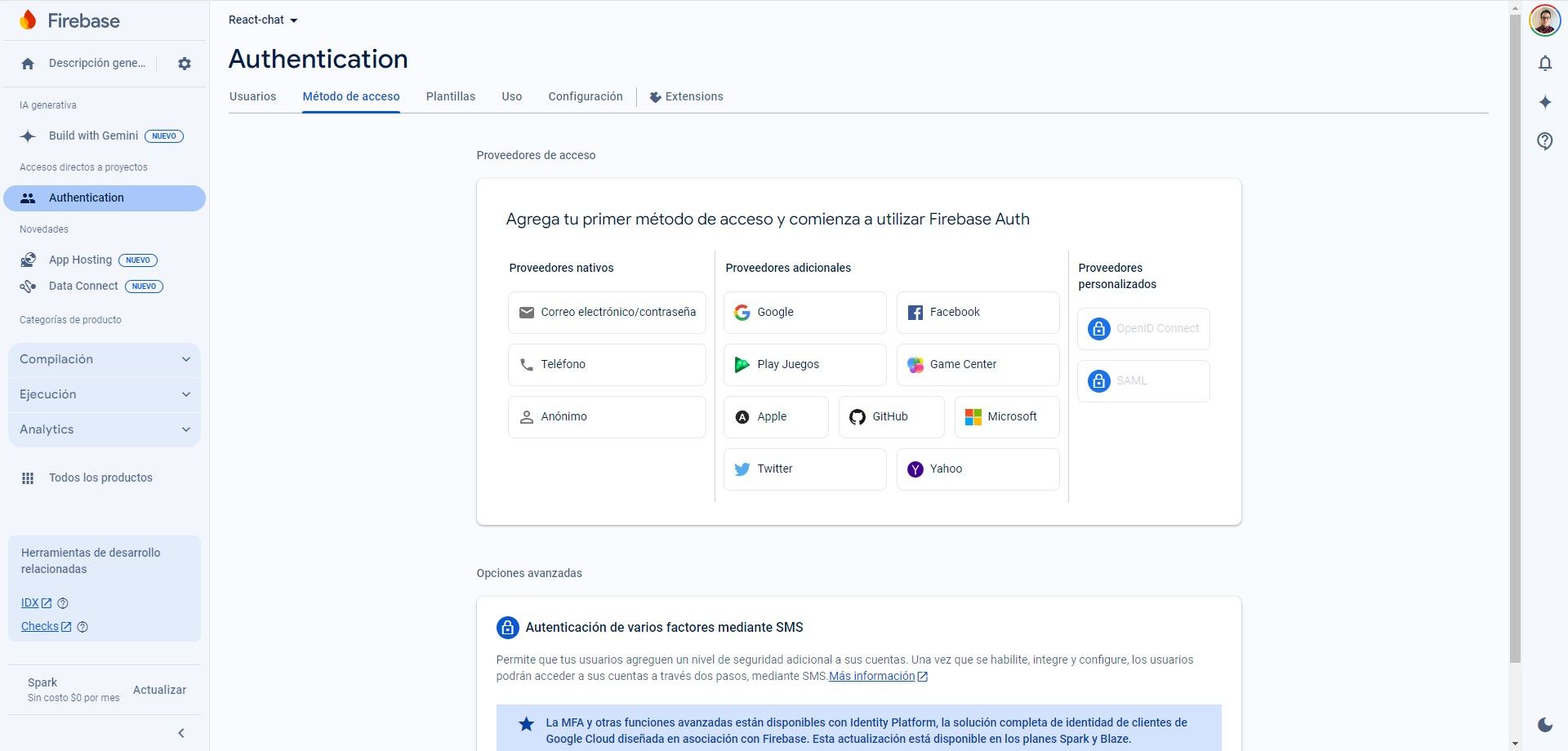Click the Apple provider logo
This screenshot has height=751, width=1568.
pos(742,417)
